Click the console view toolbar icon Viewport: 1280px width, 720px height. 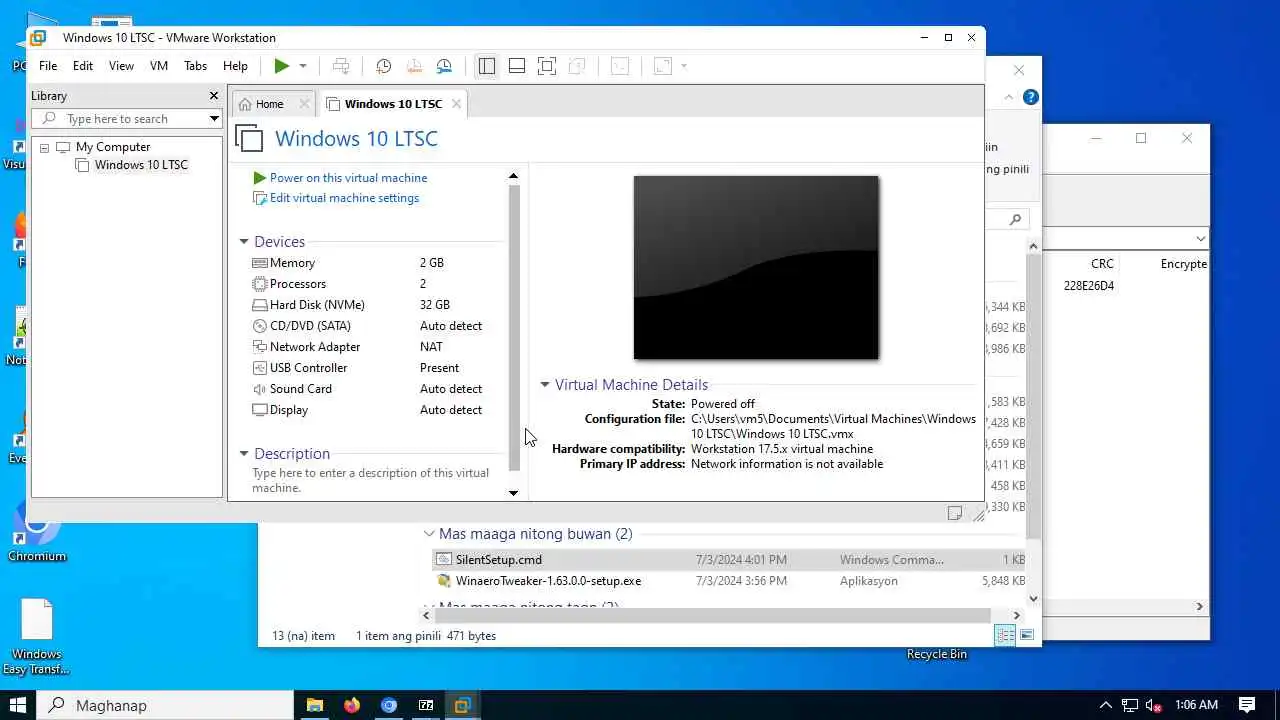point(620,66)
